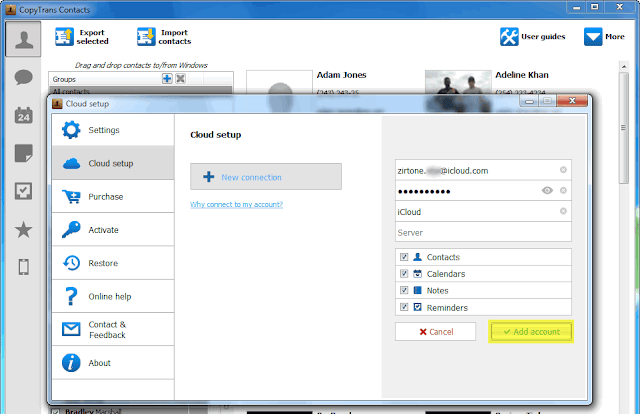Click the Cancel button
Screen dimensions: 640x414
(436, 332)
